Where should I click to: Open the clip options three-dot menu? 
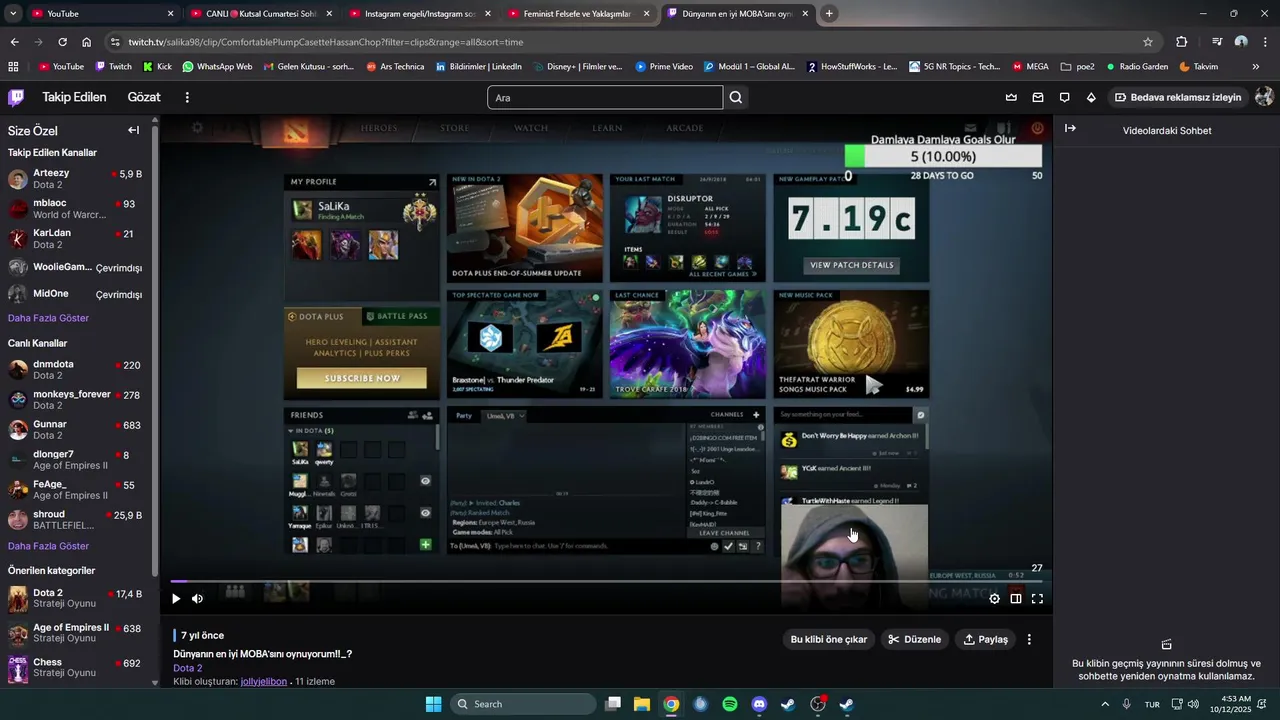[1029, 639]
